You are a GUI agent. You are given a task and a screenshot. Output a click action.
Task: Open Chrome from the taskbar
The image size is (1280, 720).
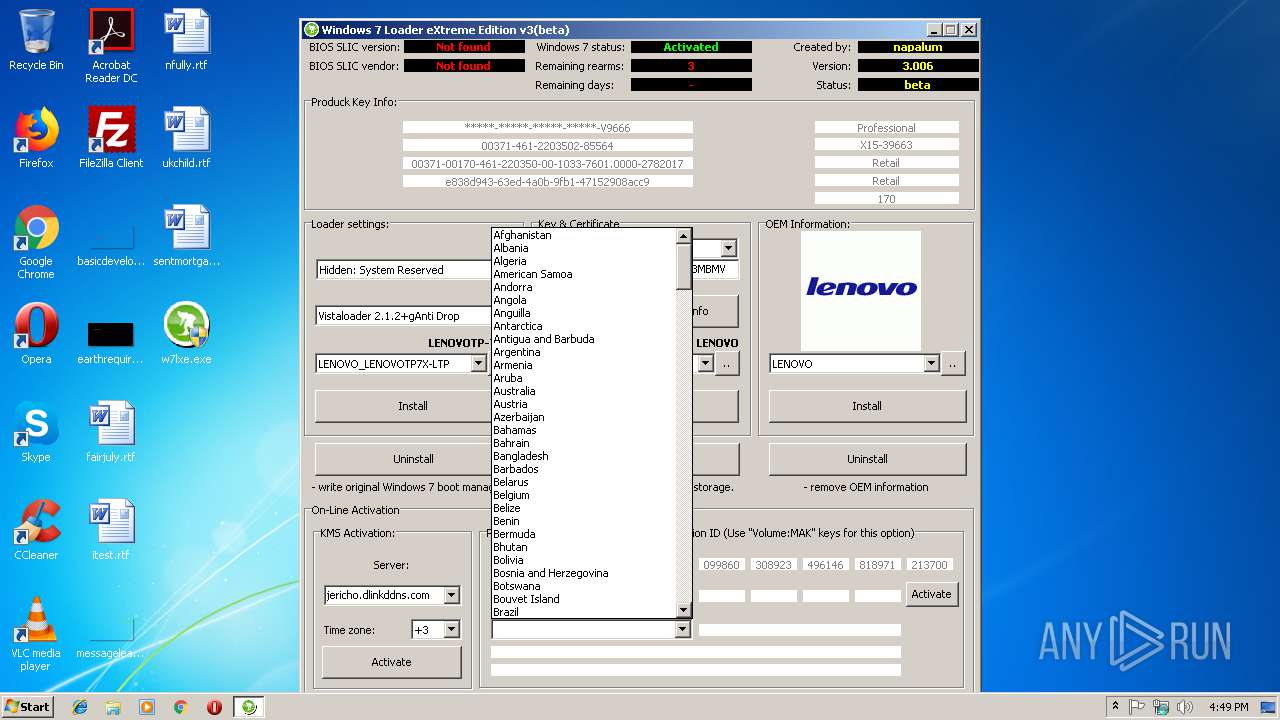pyautogui.click(x=181, y=707)
